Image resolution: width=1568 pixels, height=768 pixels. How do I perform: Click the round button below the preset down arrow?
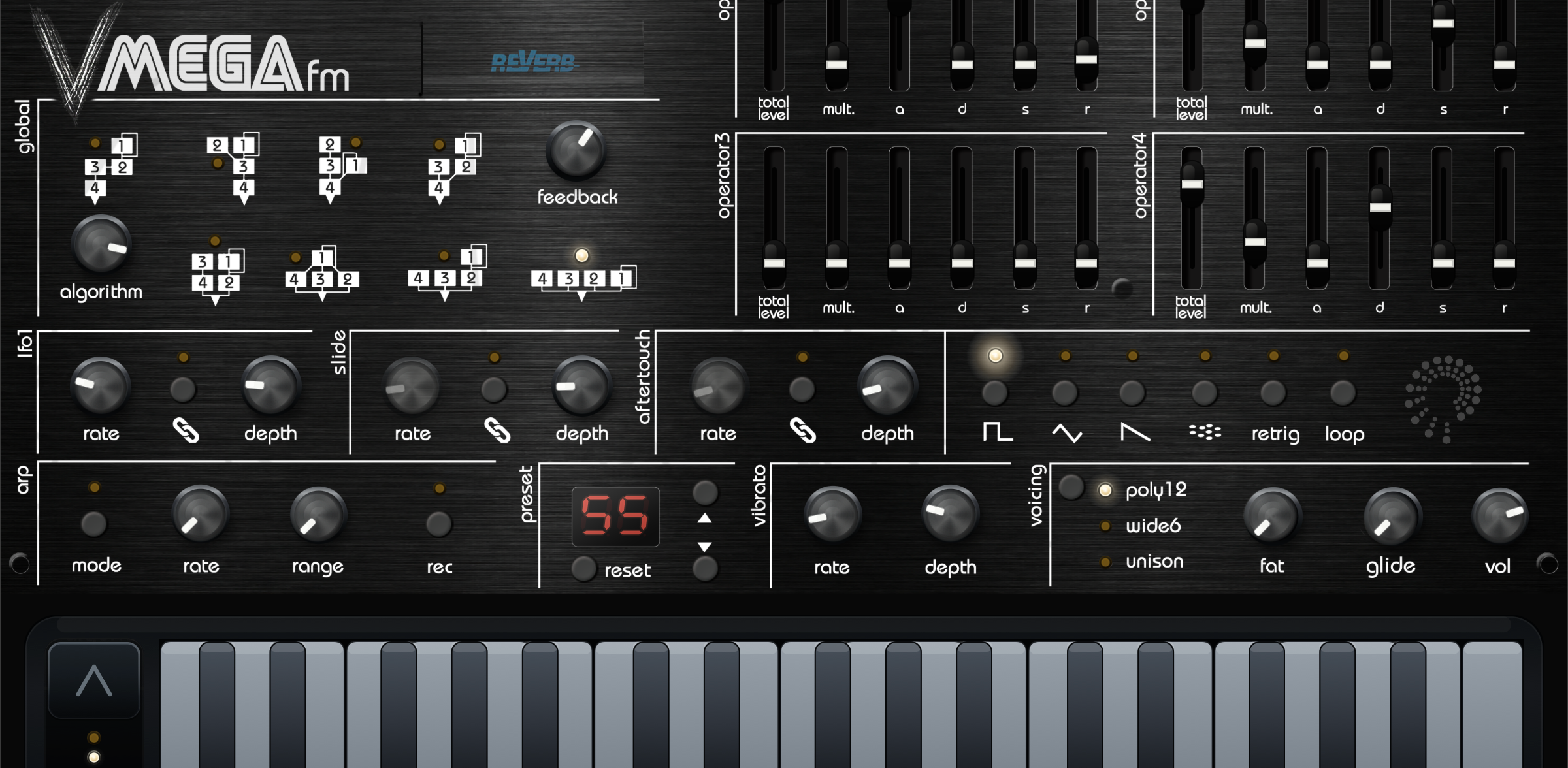pos(705,568)
